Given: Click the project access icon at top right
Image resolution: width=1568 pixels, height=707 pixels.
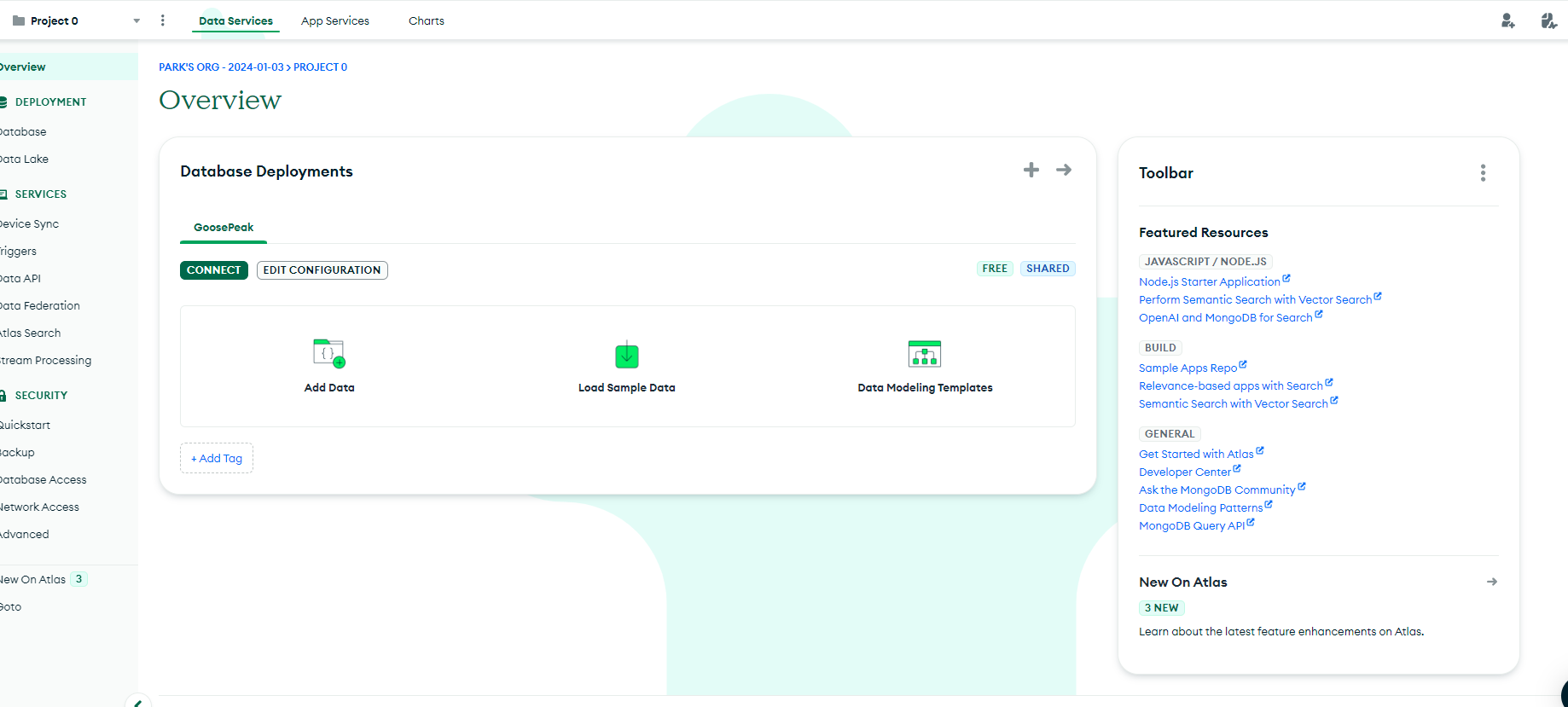Looking at the screenshot, I should point(1548,20).
